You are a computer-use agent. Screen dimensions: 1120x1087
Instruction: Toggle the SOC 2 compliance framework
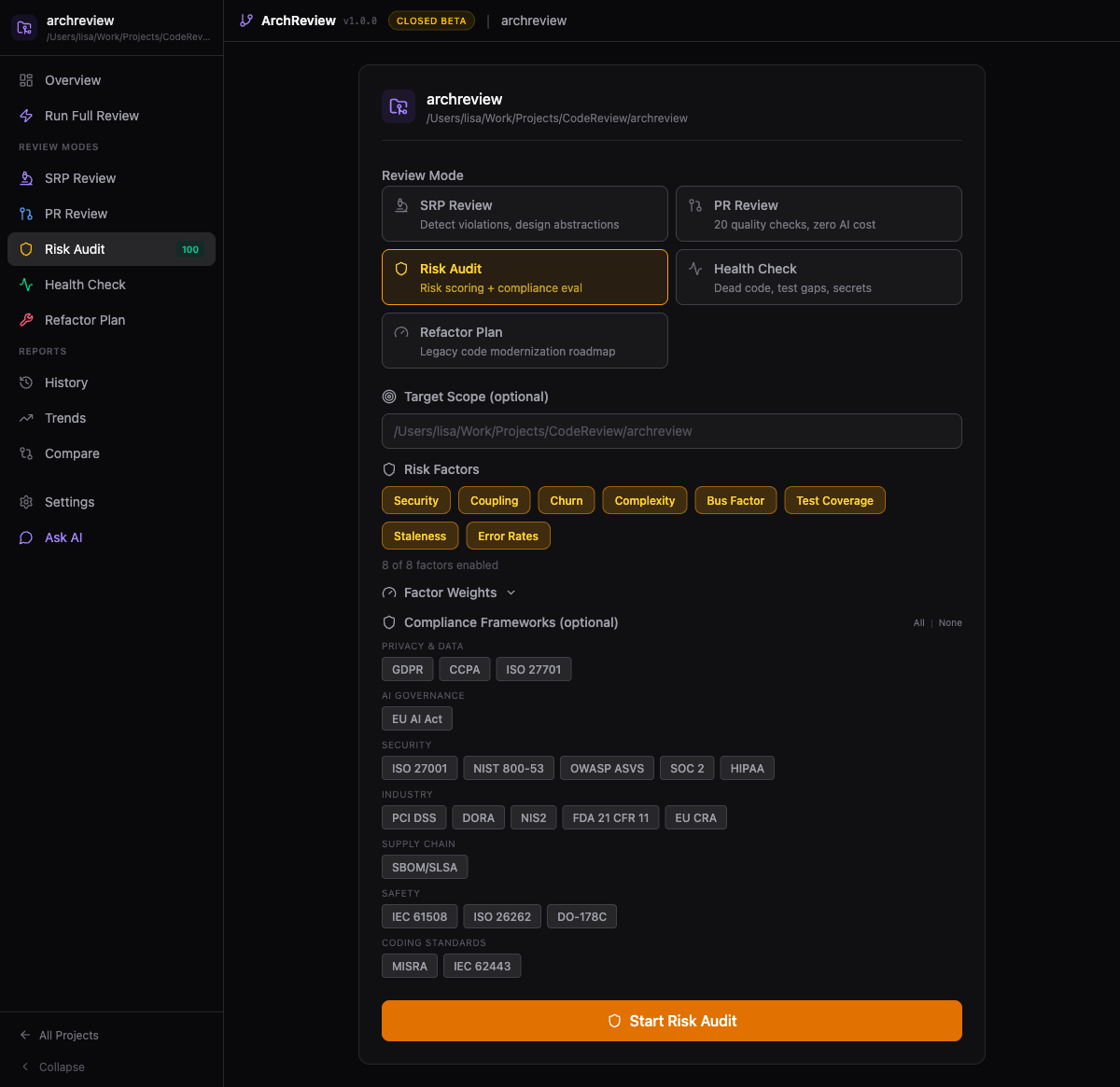(x=687, y=769)
